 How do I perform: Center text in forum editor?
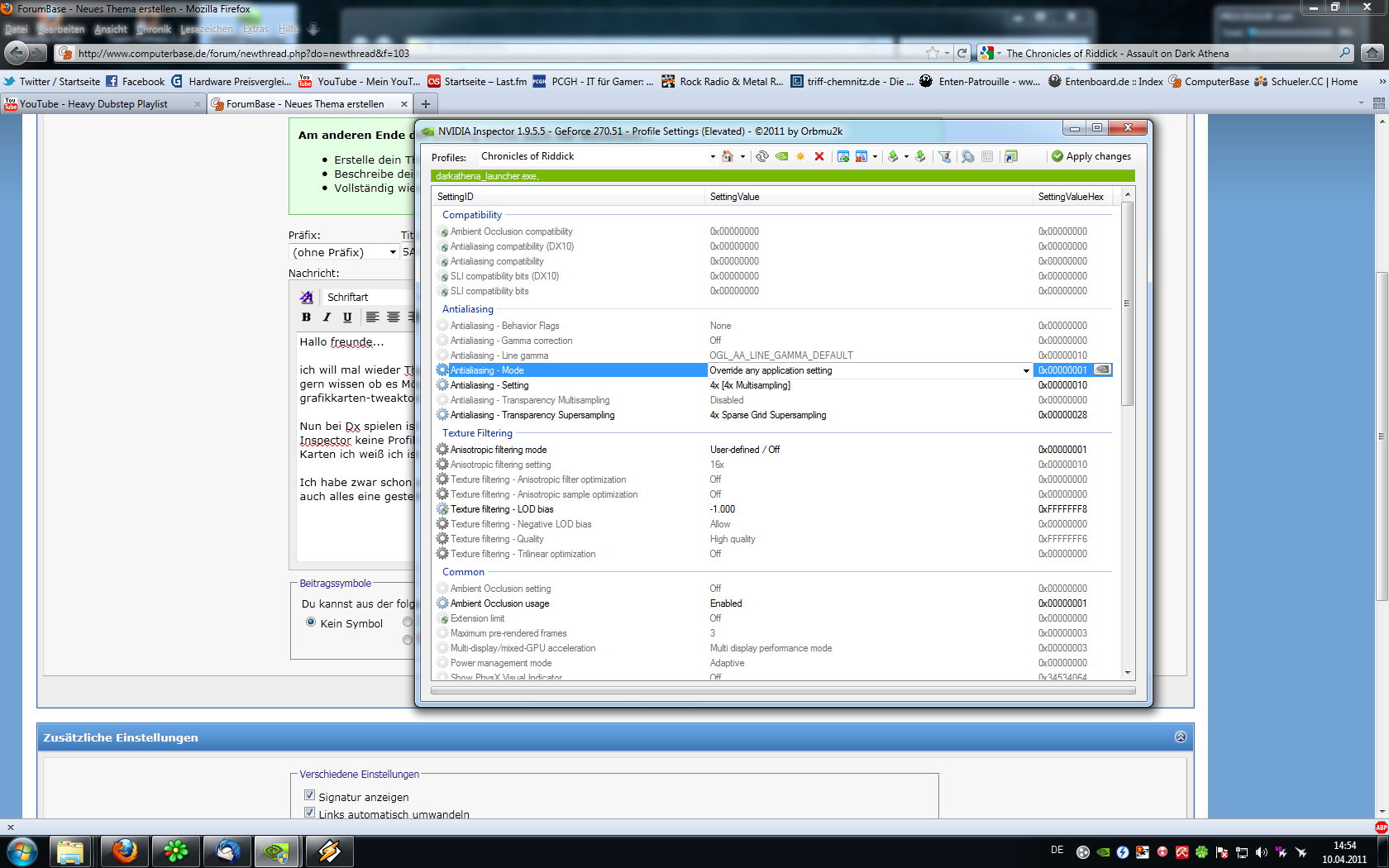394,317
